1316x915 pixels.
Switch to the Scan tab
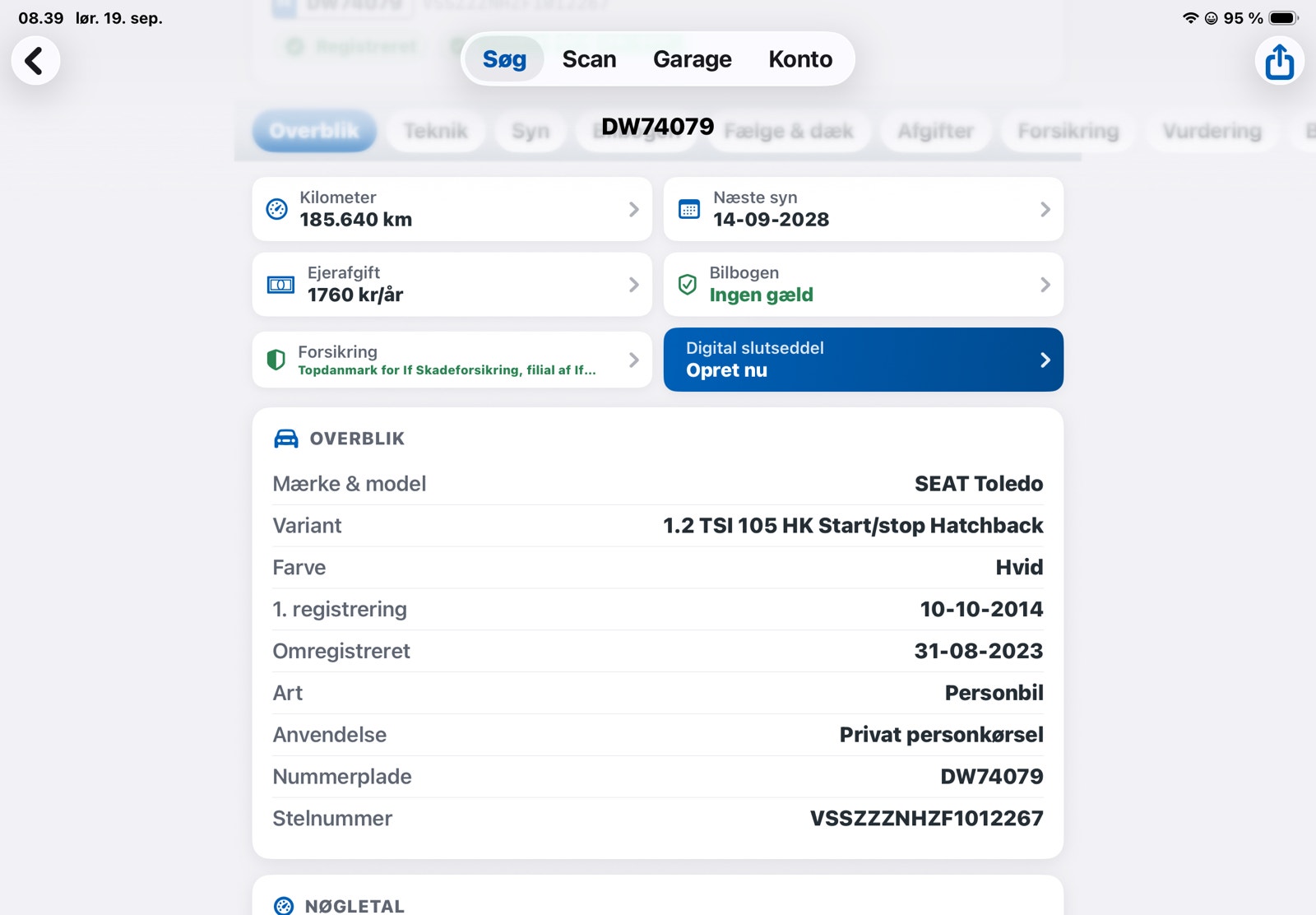589,59
